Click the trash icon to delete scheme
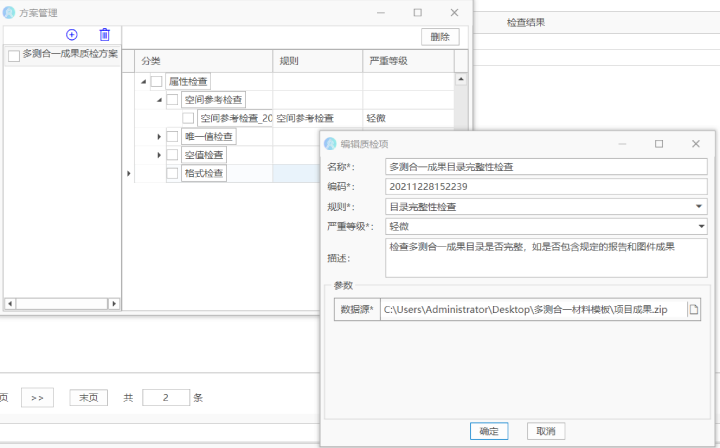Screen dimensions: 720x448 (104, 35)
